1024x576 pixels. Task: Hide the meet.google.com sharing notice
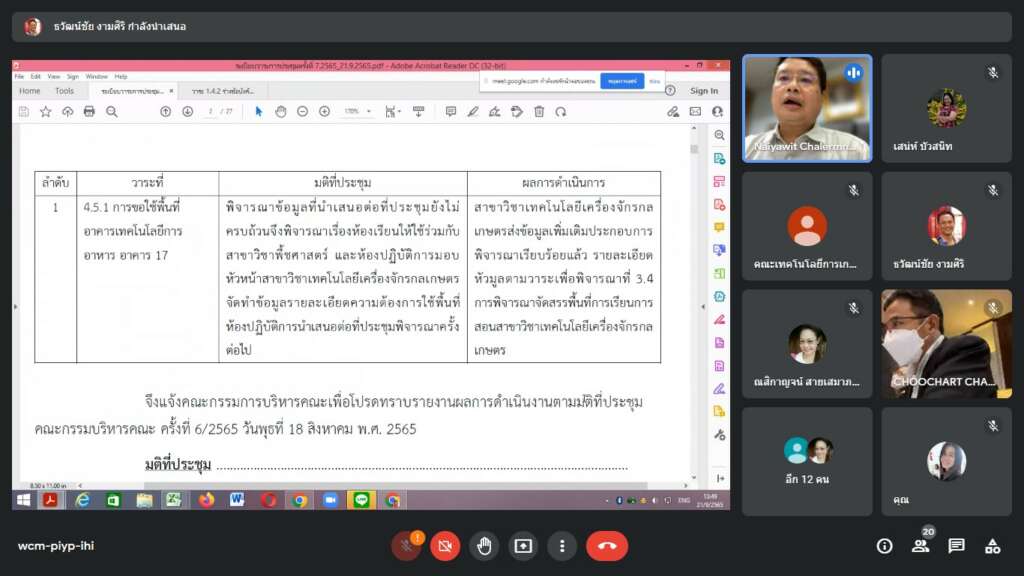pyautogui.click(x=654, y=81)
